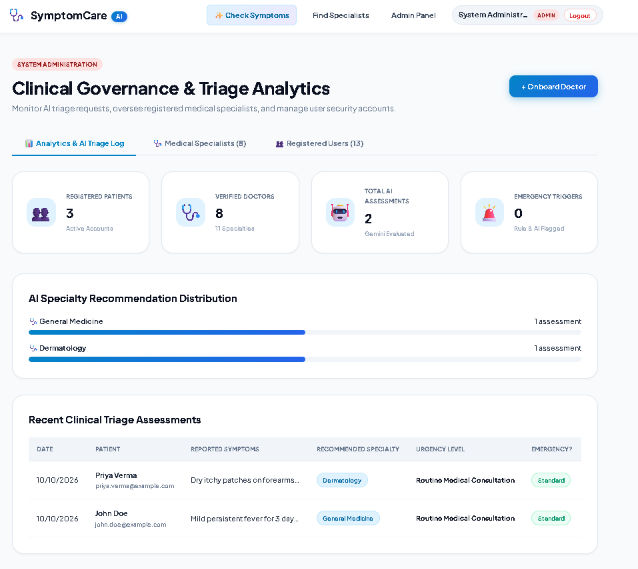Click the email priya.verma@example.com

pos(135,486)
